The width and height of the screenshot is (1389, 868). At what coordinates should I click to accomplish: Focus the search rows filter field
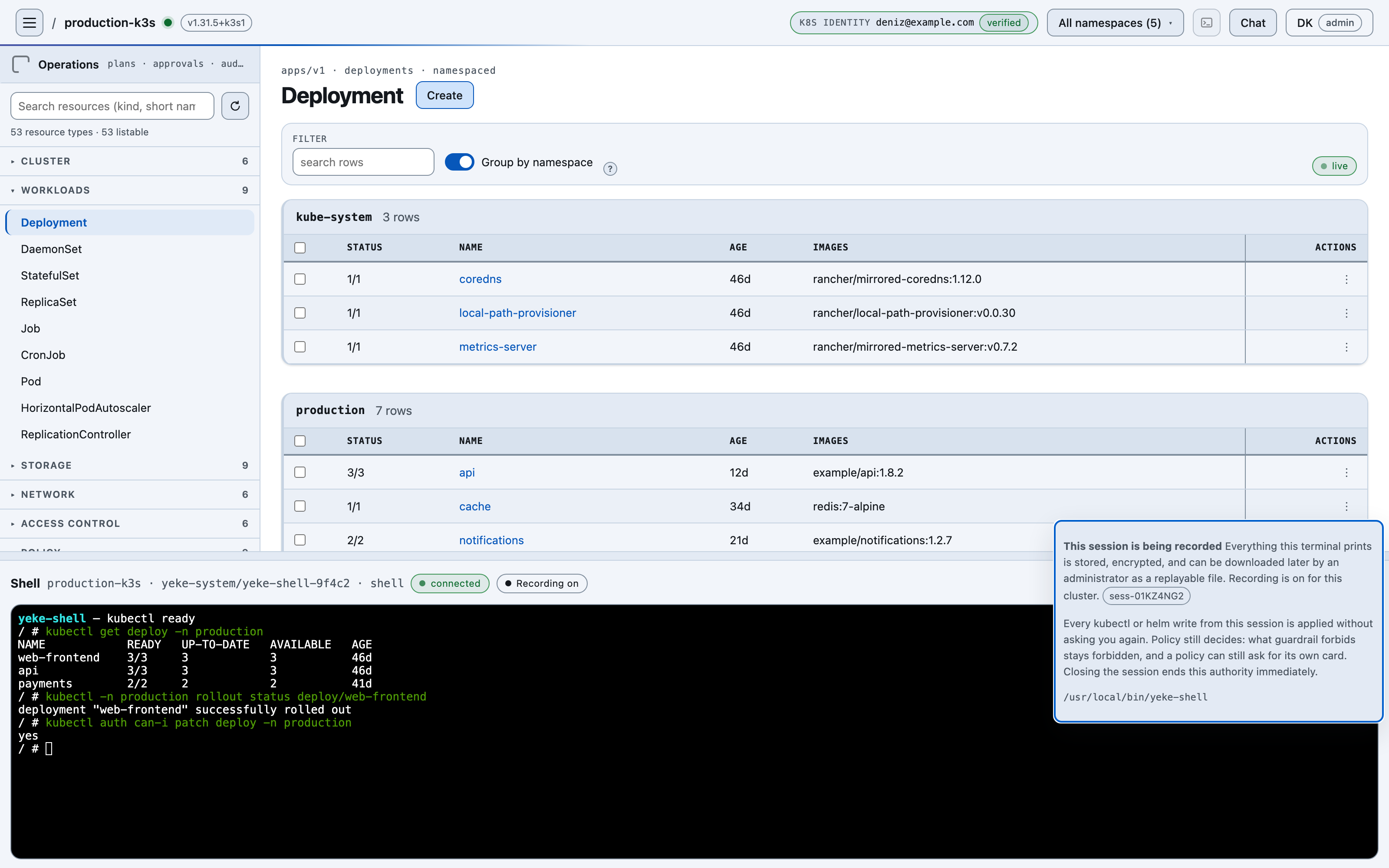(363, 162)
